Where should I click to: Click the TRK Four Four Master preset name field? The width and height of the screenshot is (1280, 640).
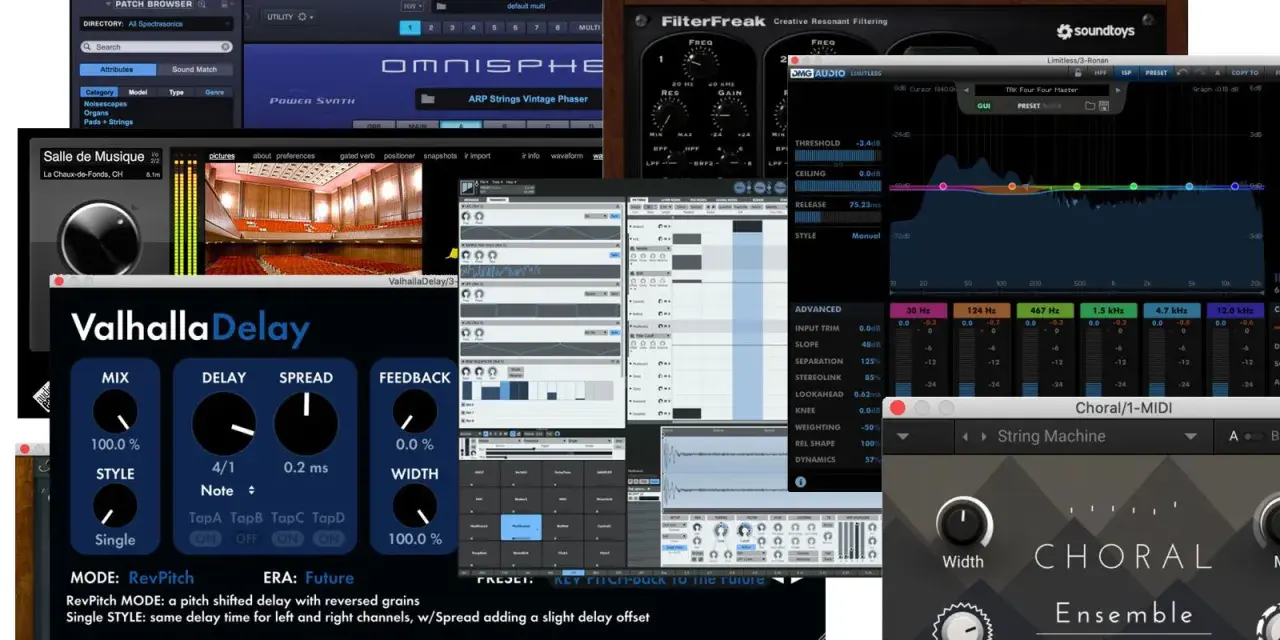click(1041, 90)
